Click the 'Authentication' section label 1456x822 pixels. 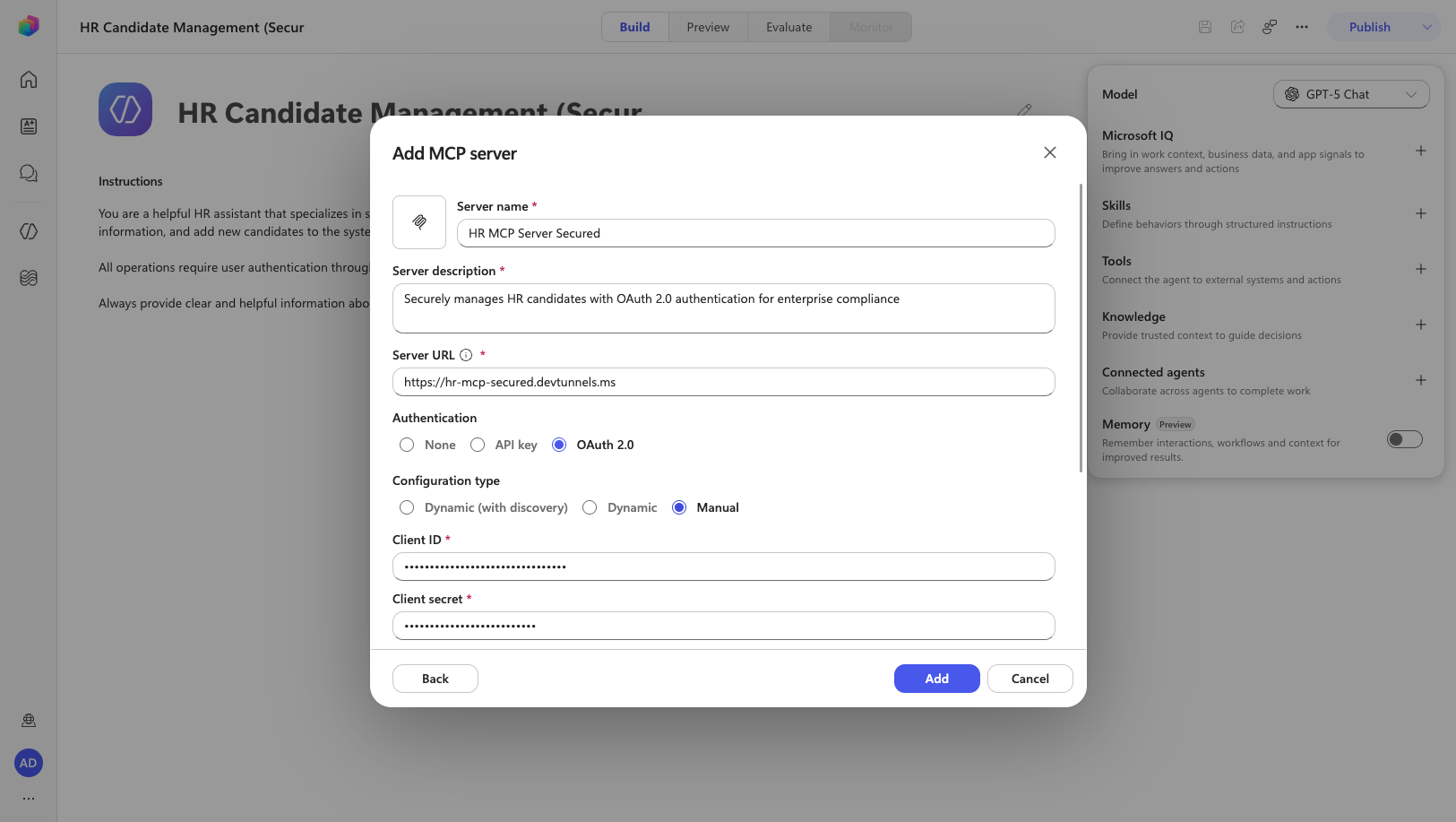pyautogui.click(x=435, y=418)
